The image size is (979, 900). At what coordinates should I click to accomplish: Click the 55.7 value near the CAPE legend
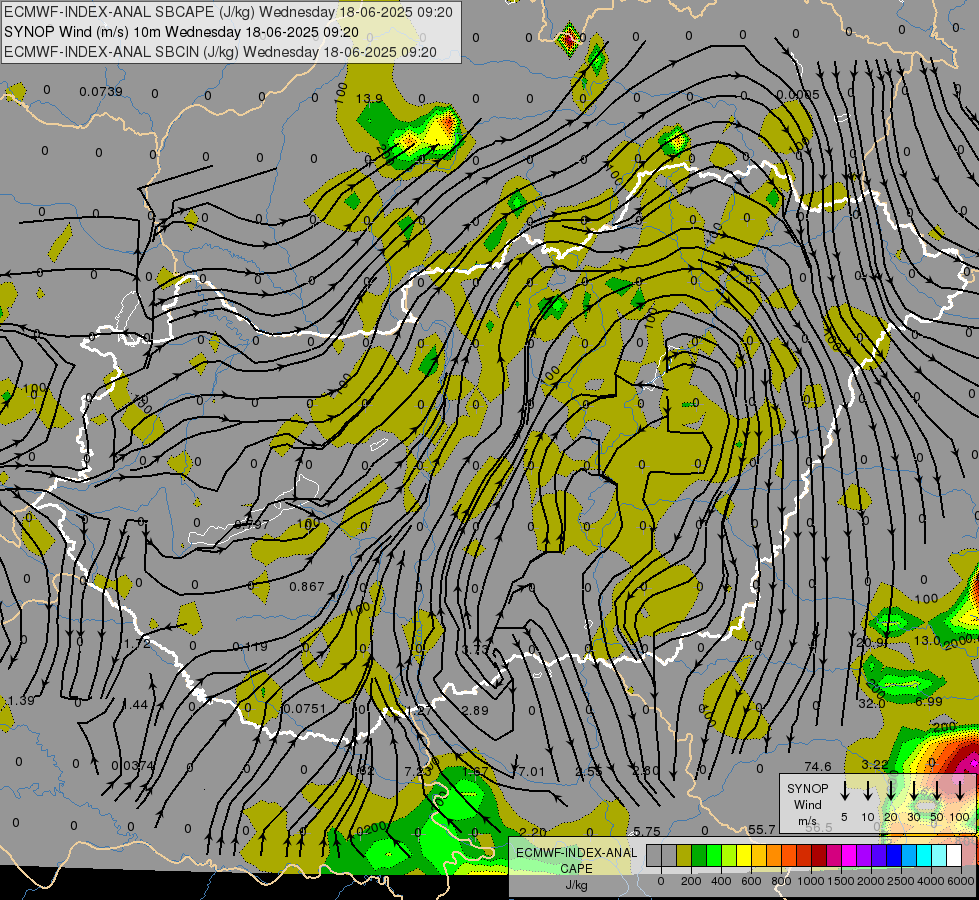[x=762, y=829]
